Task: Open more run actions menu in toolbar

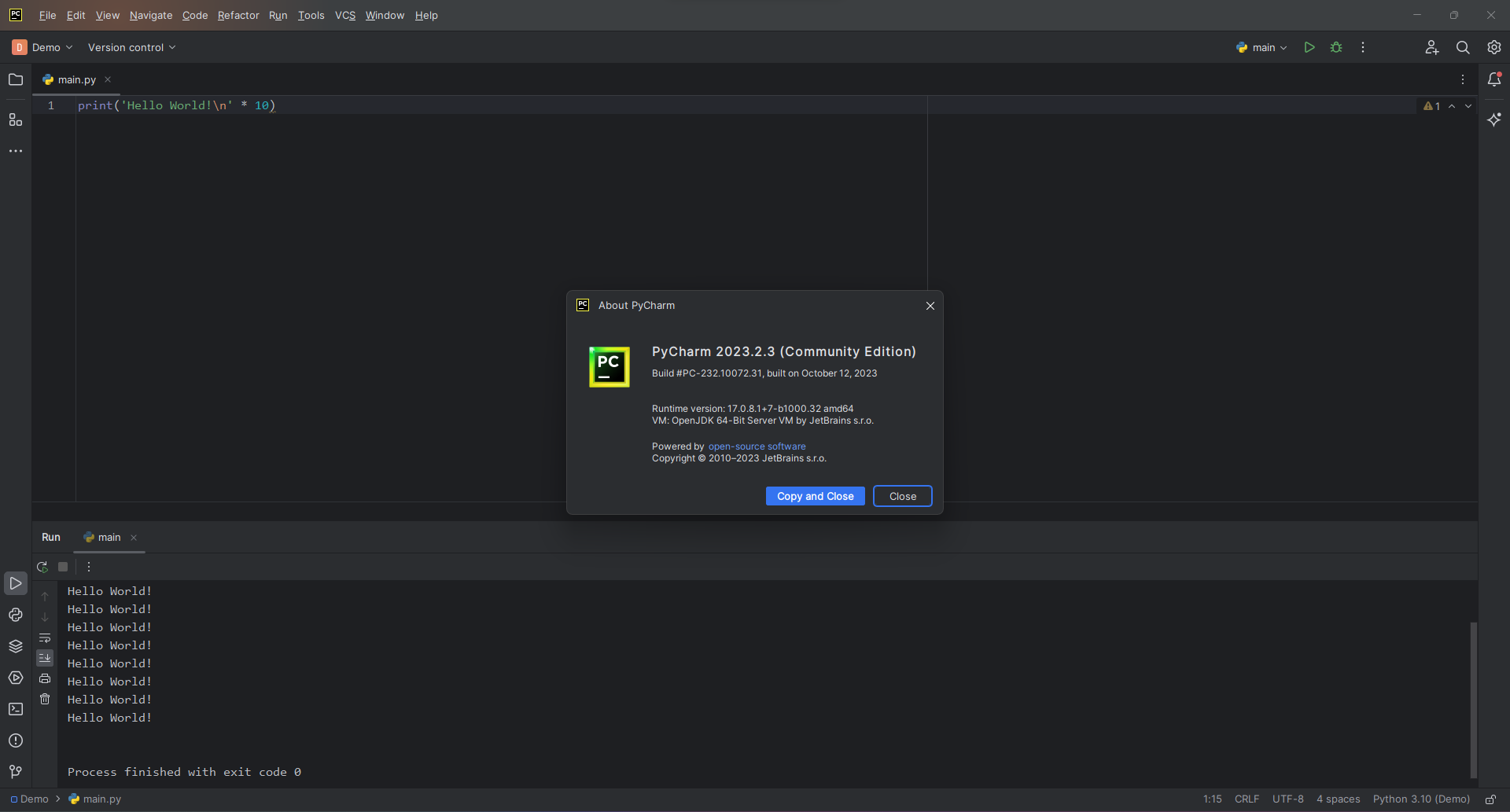Action: coord(1363,47)
